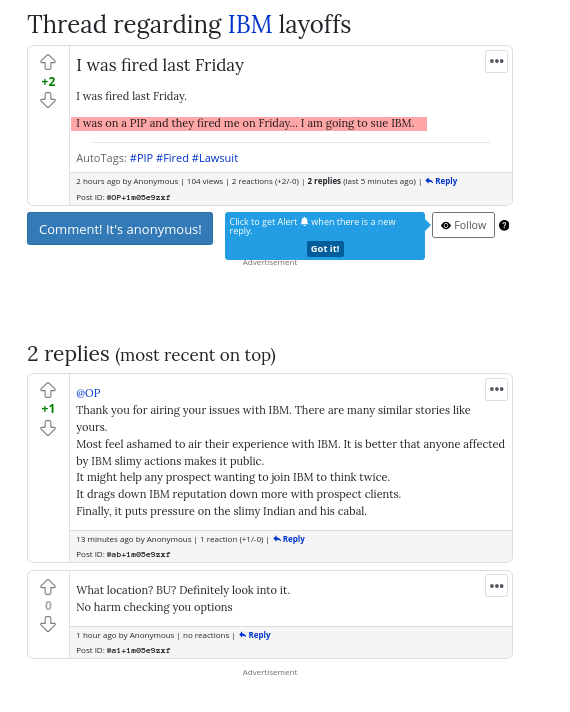Open the #Fired auto tag

(172, 158)
